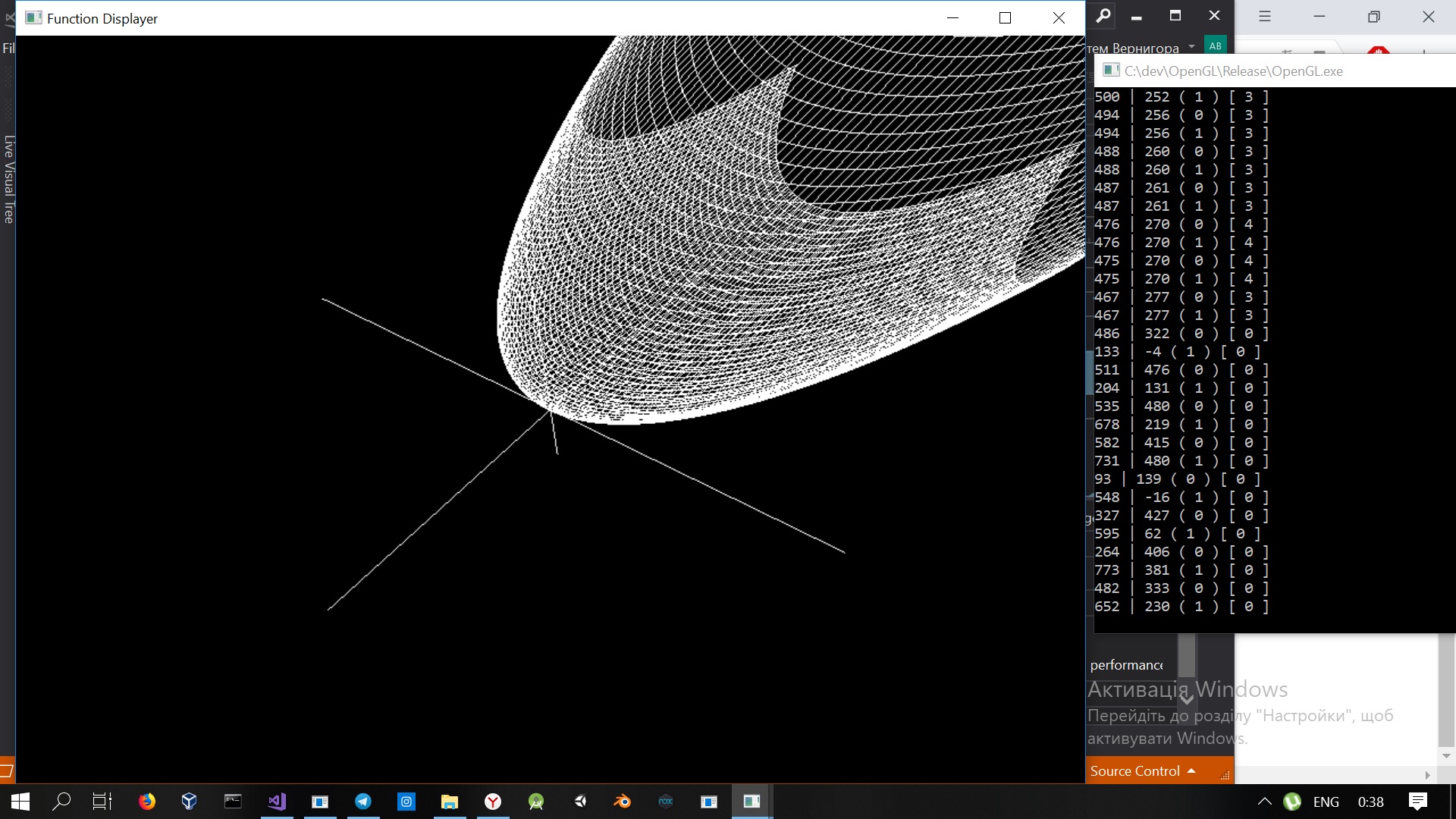Open Telegram from the taskbar

(x=363, y=802)
